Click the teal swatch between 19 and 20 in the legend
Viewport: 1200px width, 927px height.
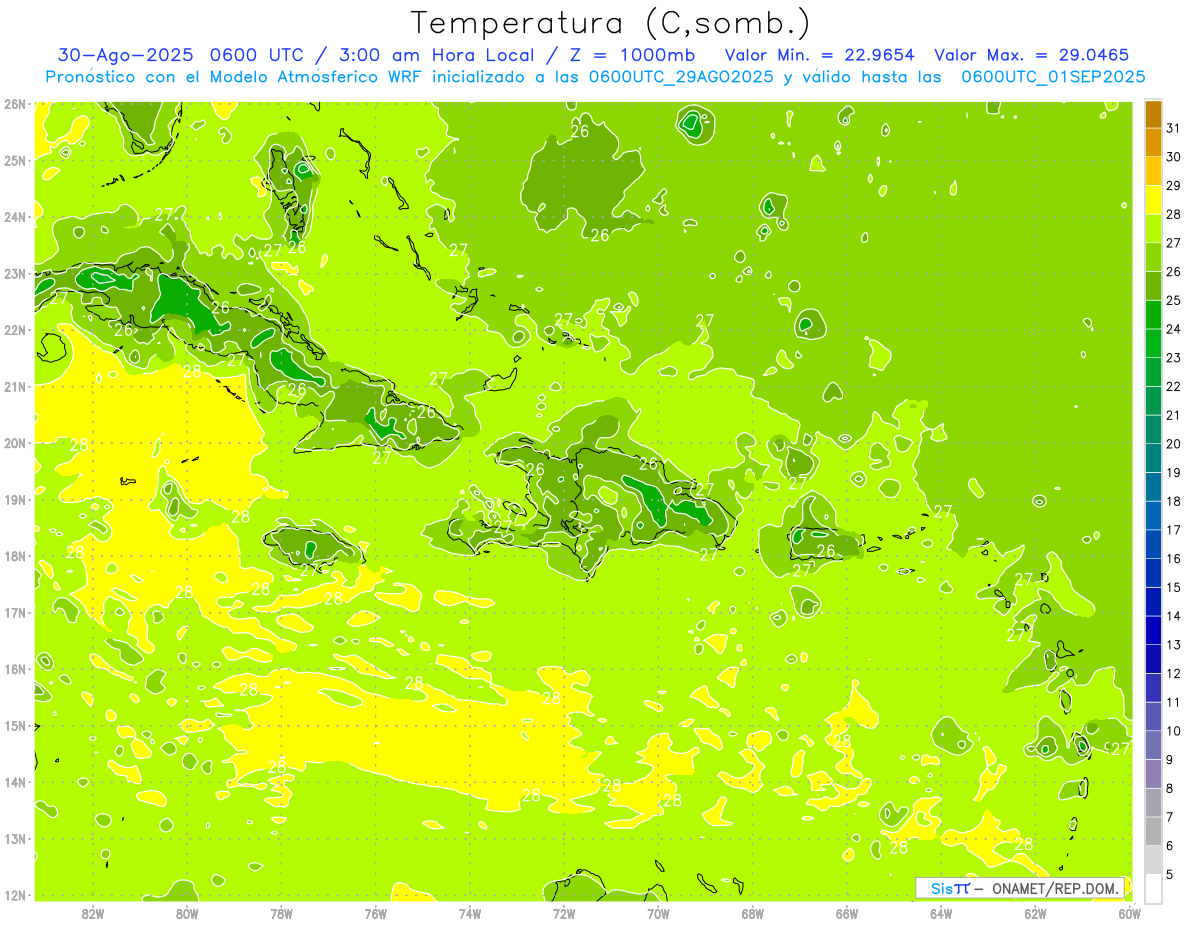1153,458
